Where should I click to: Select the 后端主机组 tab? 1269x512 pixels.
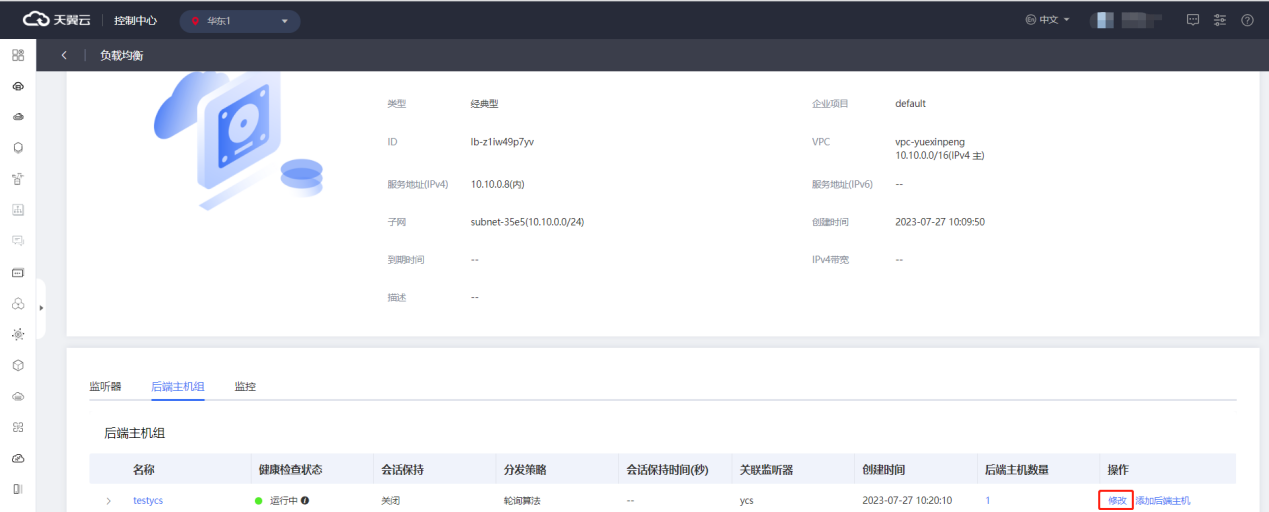177,386
